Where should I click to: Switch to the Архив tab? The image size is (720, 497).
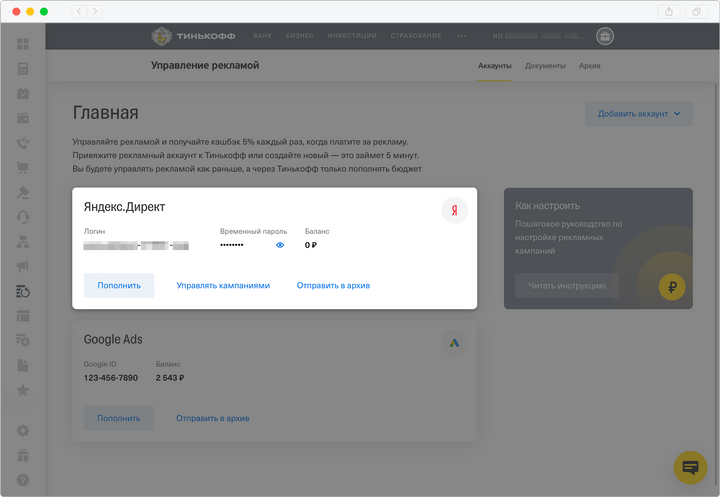point(590,66)
